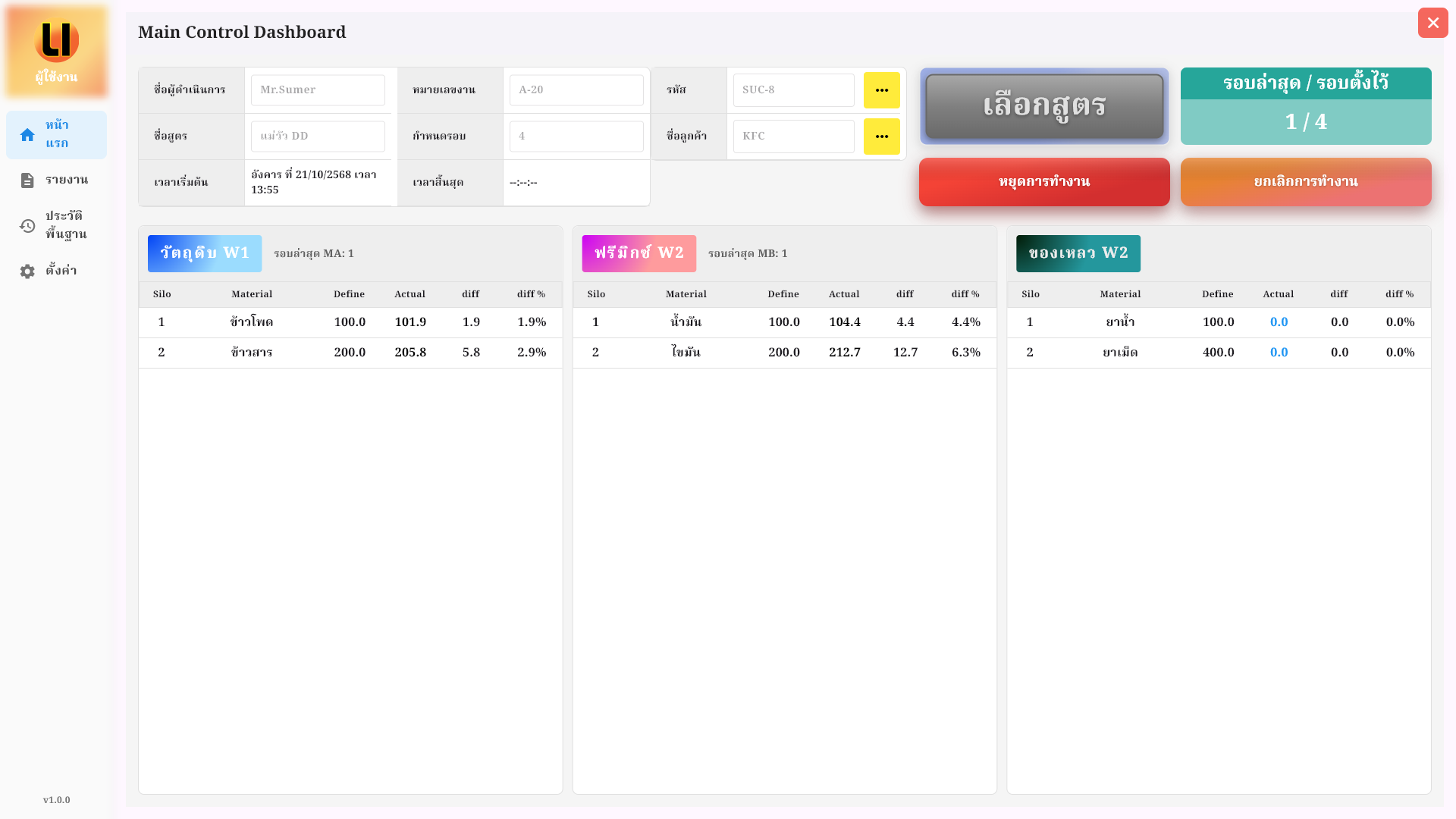This screenshot has width=1456, height=819.
Task: Click the report document icon
Action: 27,180
